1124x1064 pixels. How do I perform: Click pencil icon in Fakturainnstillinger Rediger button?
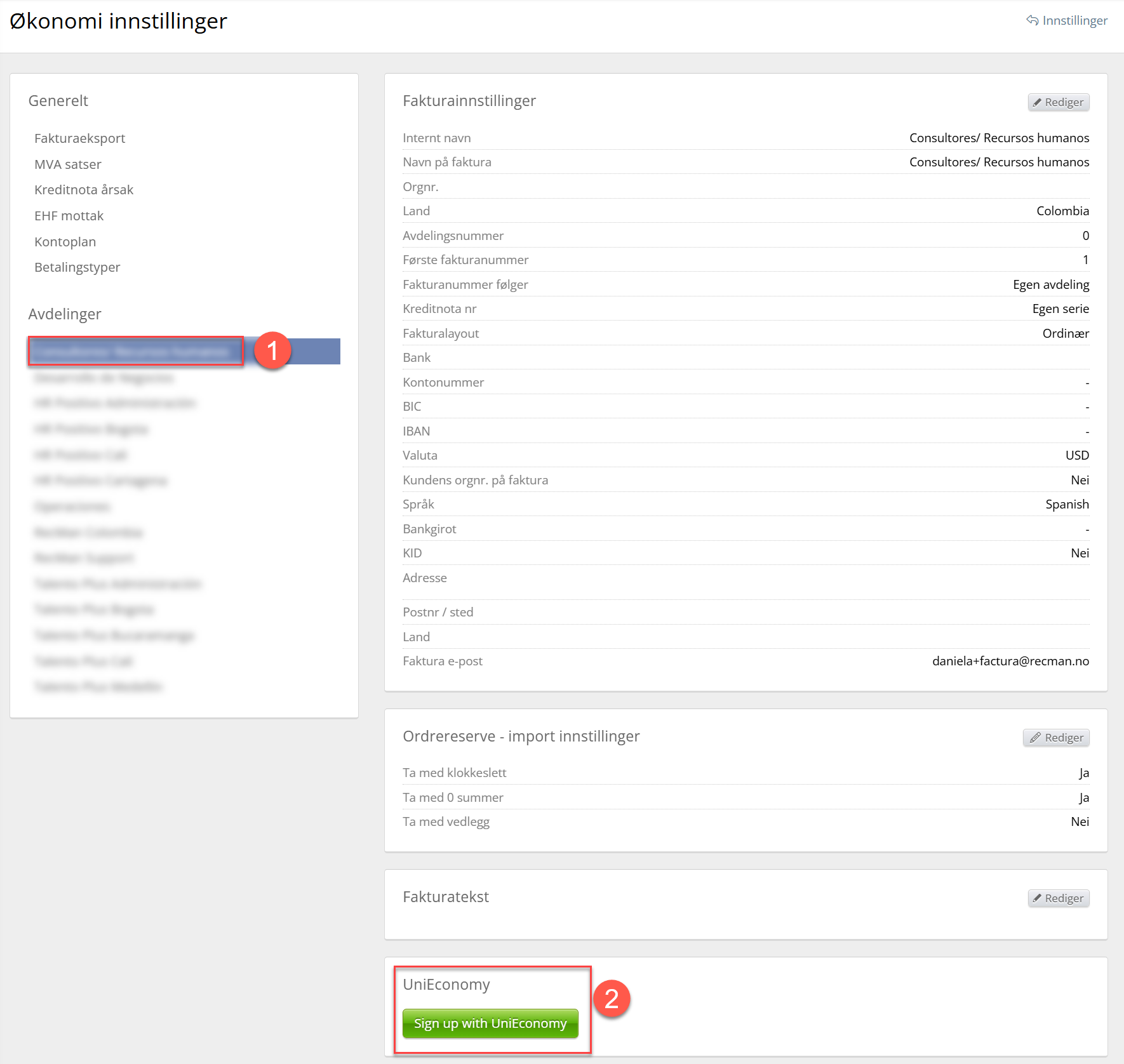[x=1037, y=102]
